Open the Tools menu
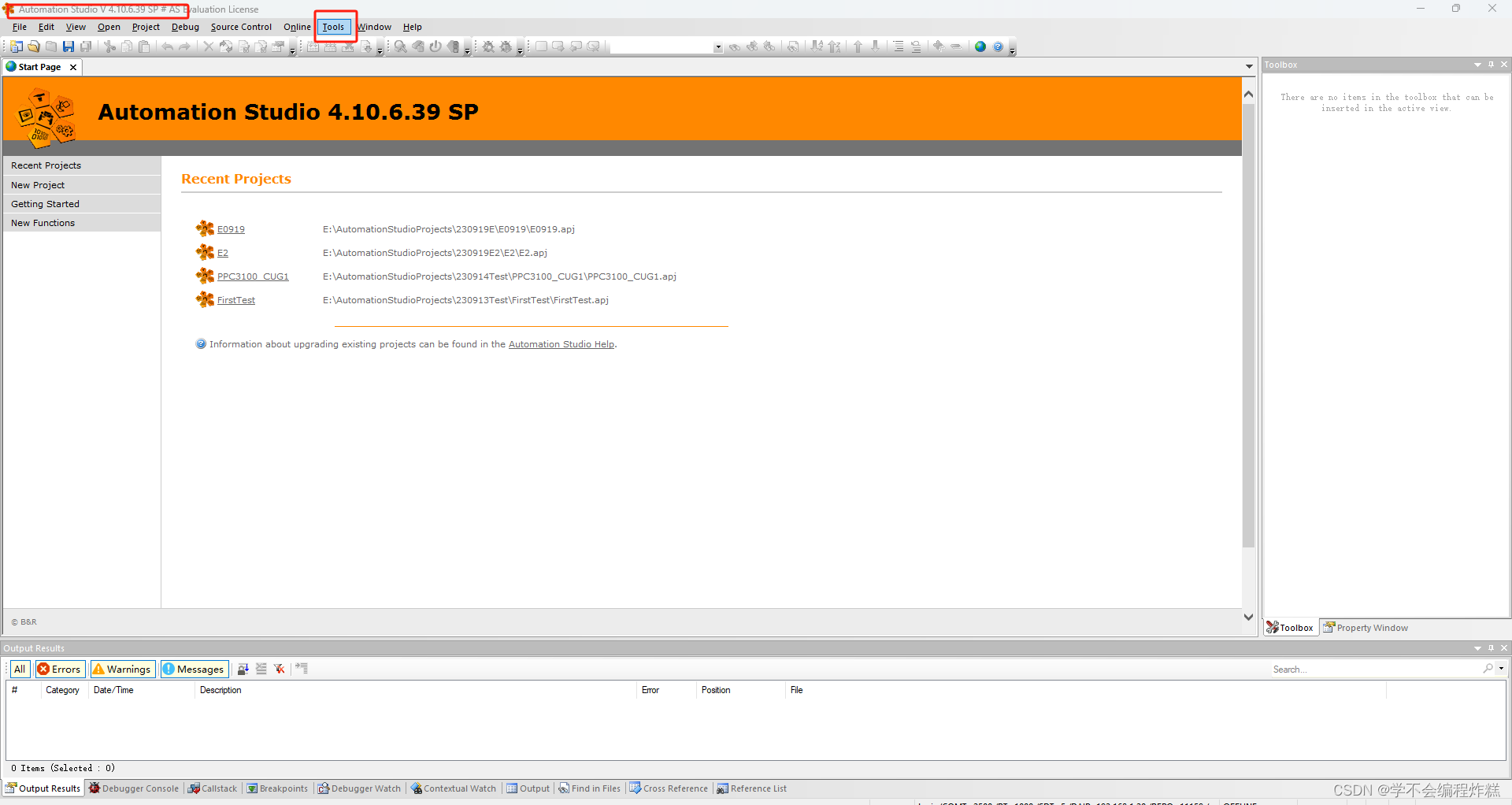 333,27
